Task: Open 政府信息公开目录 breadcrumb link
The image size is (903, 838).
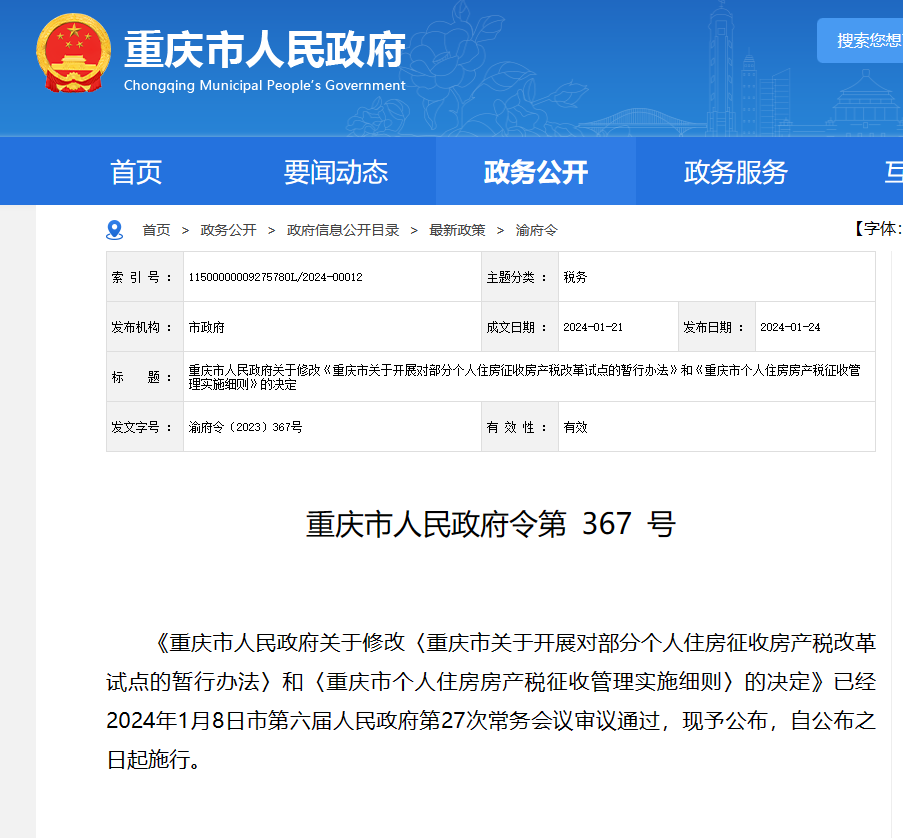Action: [343, 230]
